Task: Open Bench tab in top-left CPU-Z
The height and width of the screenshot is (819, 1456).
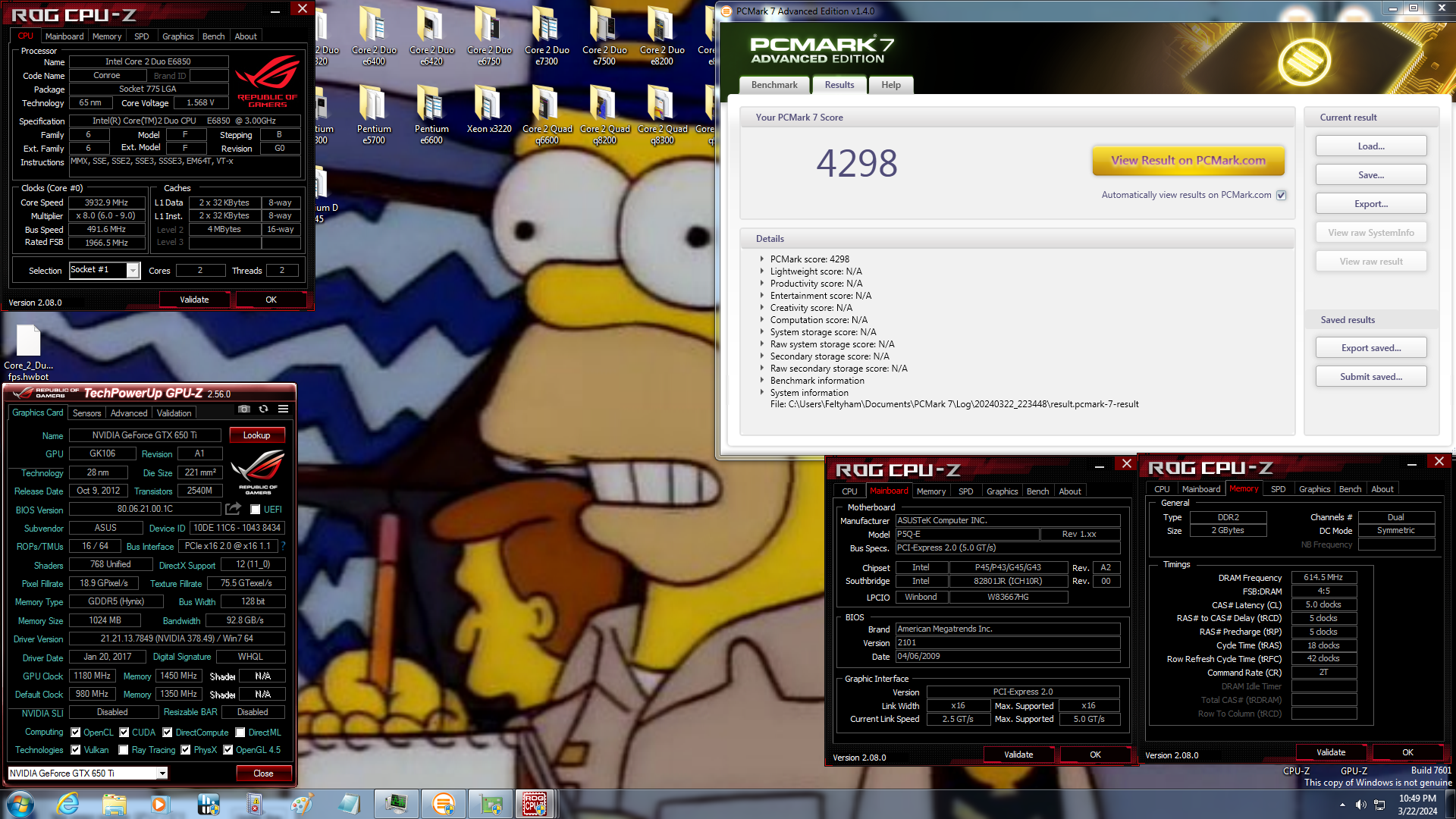Action: pyautogui.click(x=213, y=36)
